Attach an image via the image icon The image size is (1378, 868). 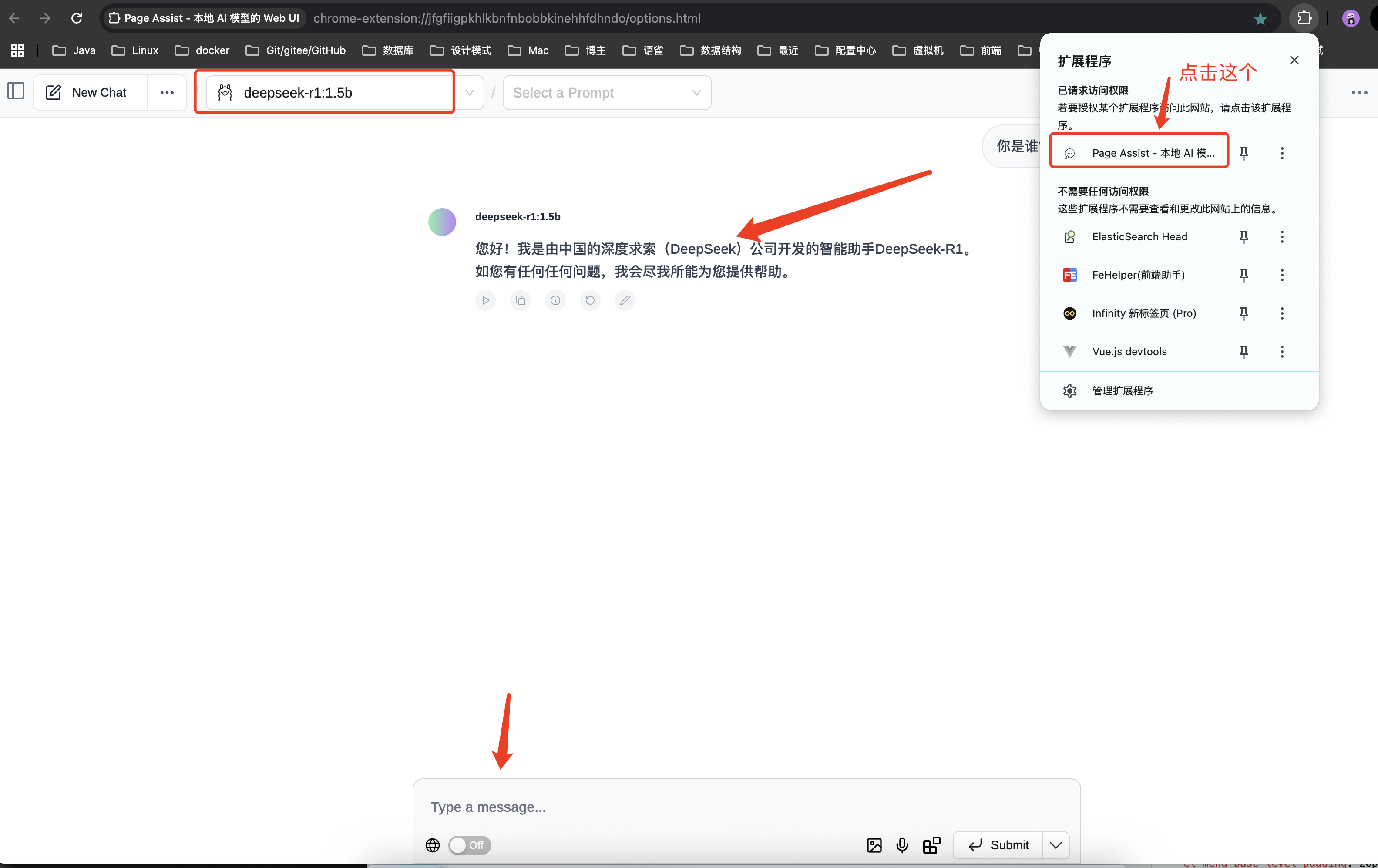point(874,845)
